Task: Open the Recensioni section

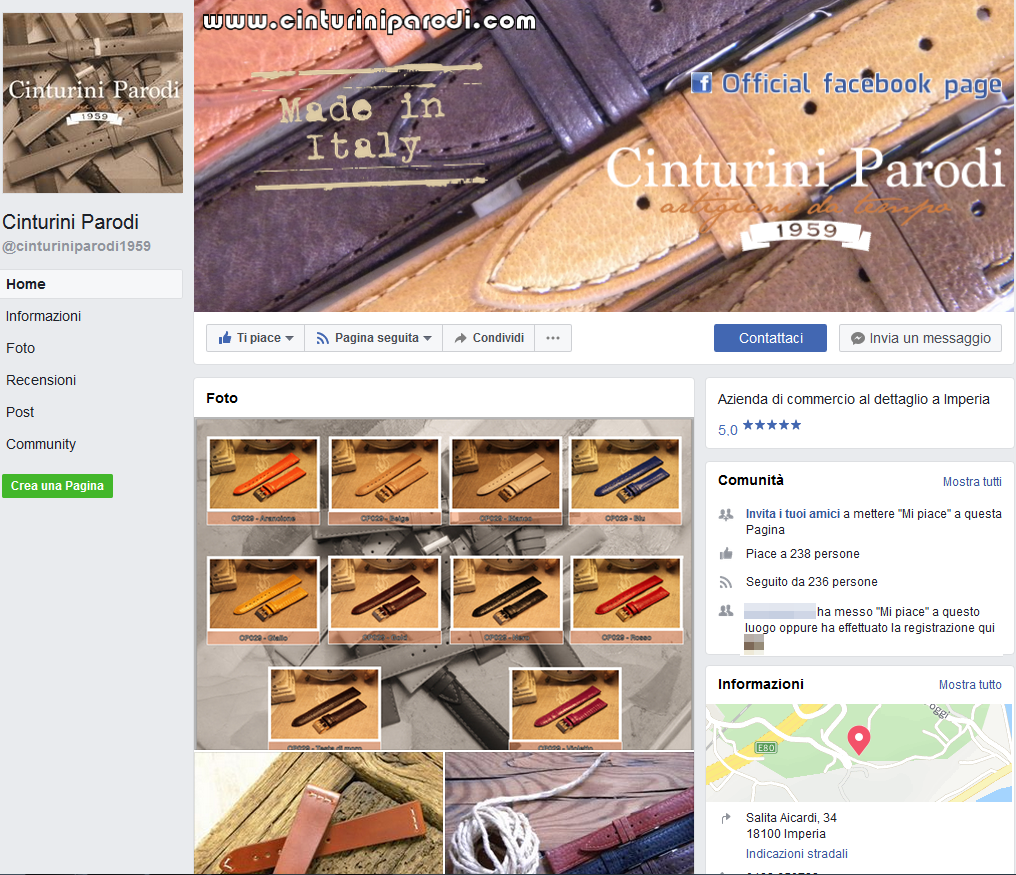Action: coord(41,380)
